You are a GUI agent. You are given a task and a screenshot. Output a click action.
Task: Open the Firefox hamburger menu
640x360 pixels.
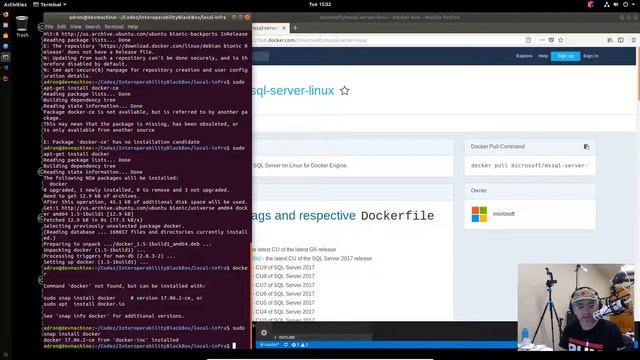click(x=633, y=40)
